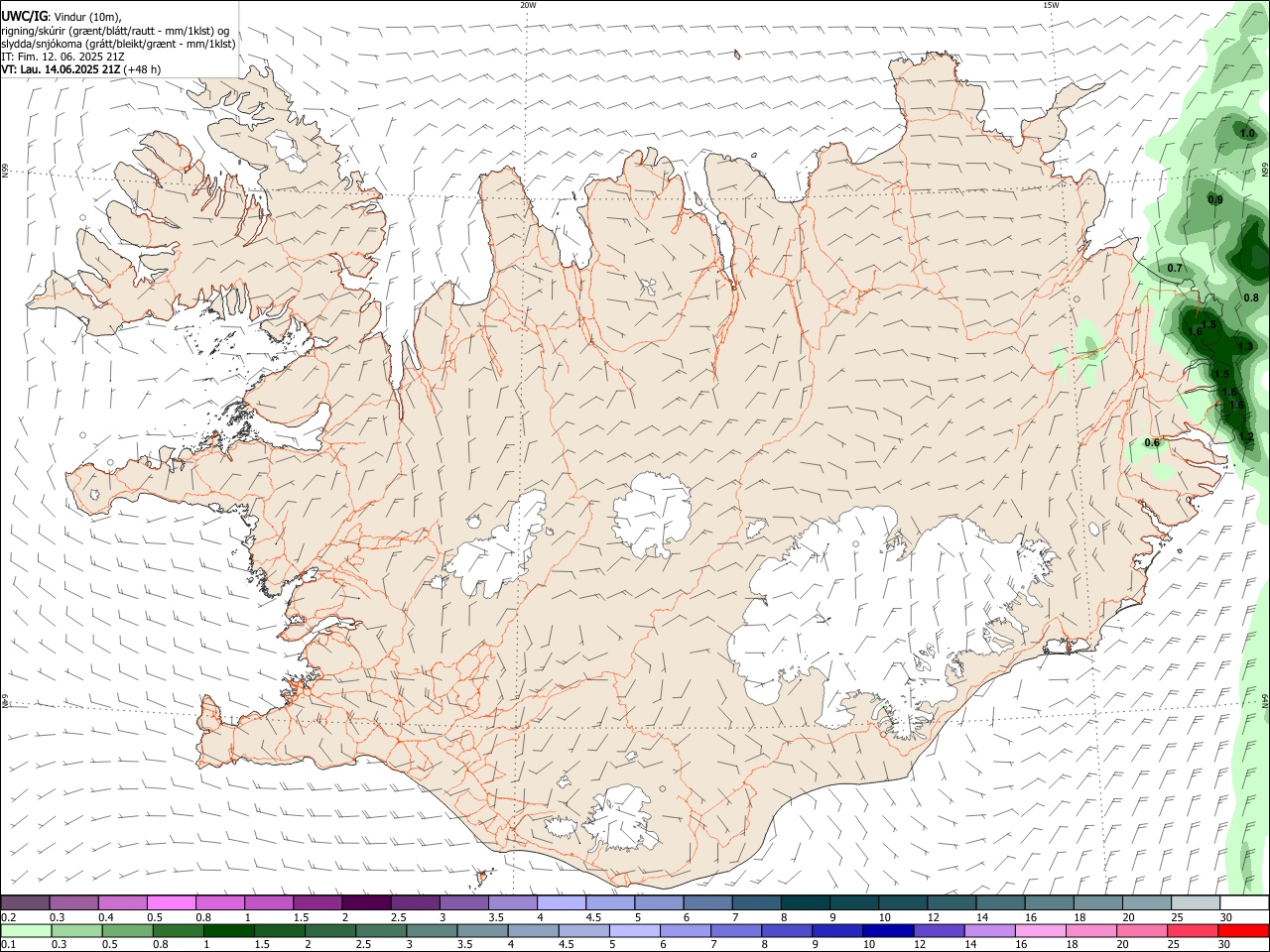Screen dimensions: 1270x952
Task: Click the dark teal swatch at 8 in top row
Action: tap(806, 902)
